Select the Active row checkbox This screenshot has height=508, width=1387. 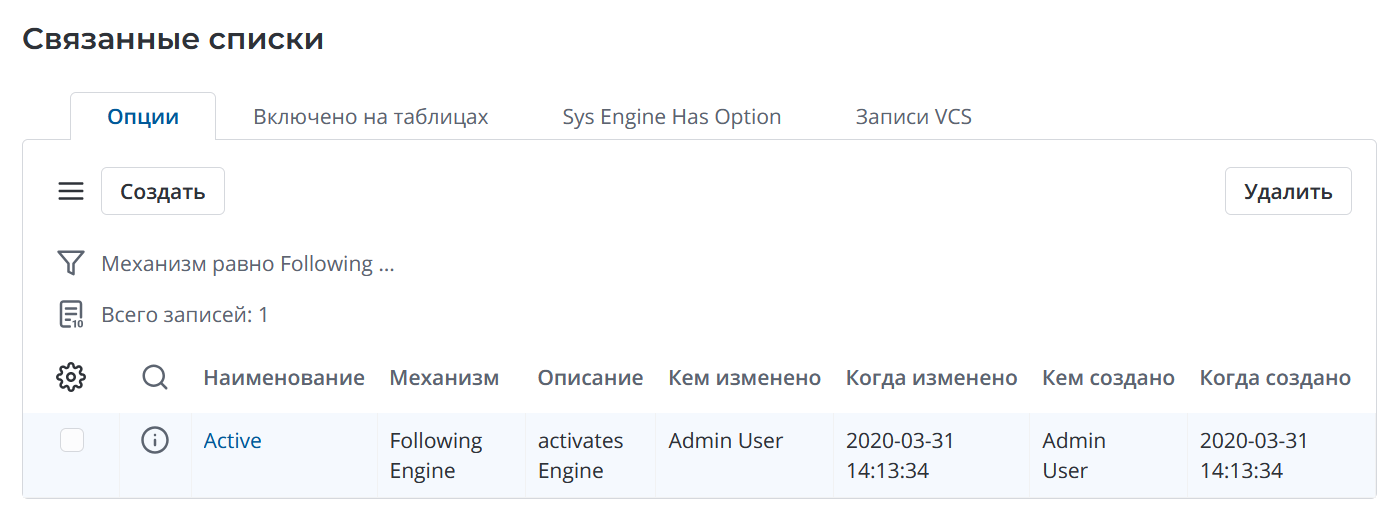click(72, 440)
